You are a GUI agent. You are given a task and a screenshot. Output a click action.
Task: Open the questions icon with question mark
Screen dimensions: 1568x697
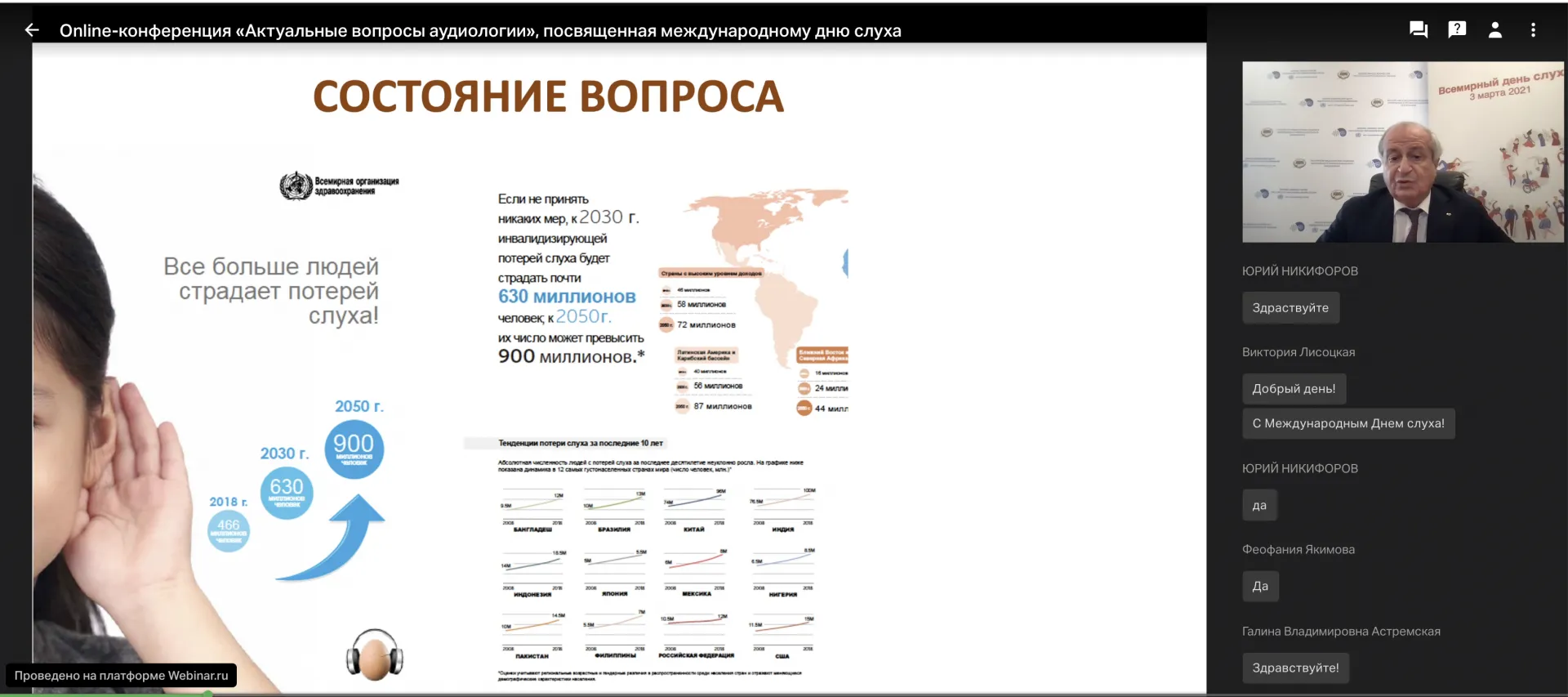(x=1457, y=30)
